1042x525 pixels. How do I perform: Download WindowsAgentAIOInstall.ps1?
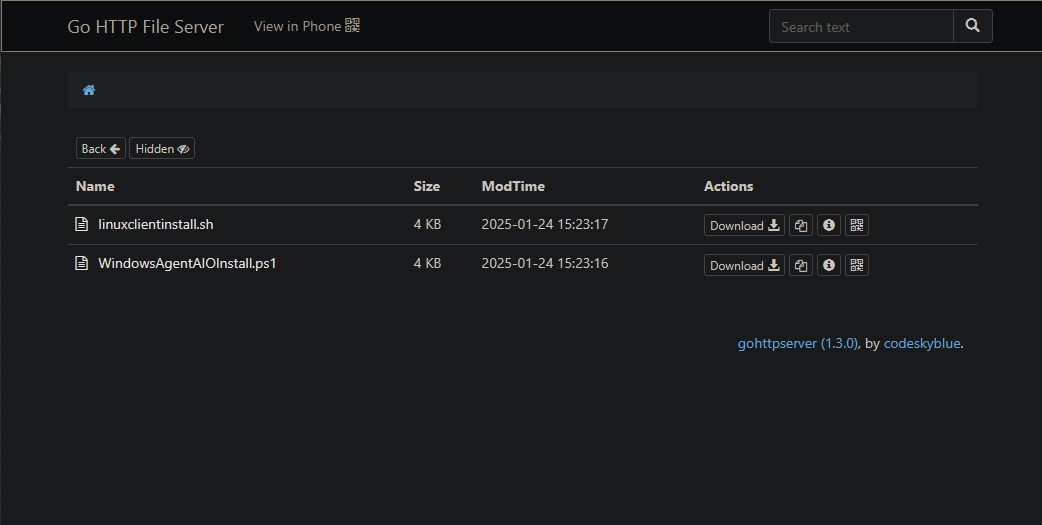pos(744,265)
